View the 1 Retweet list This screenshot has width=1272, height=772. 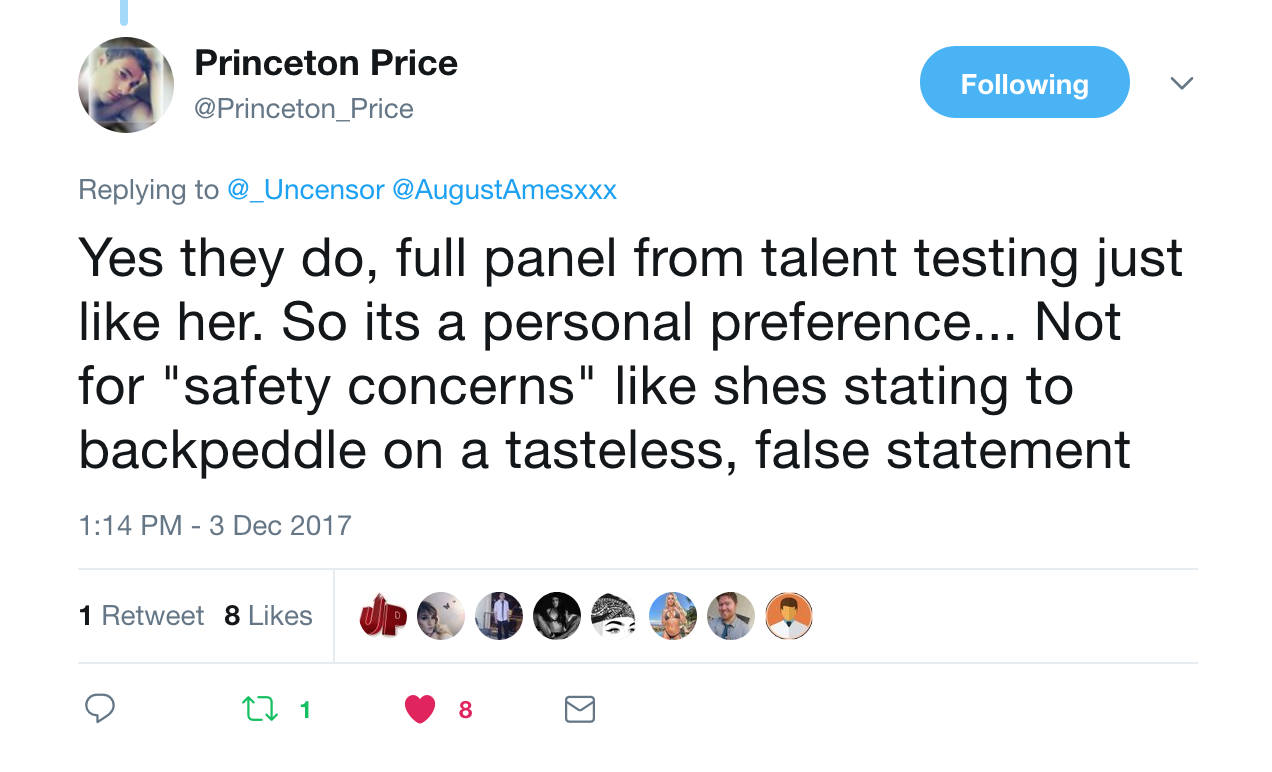(x=141, y=616)
